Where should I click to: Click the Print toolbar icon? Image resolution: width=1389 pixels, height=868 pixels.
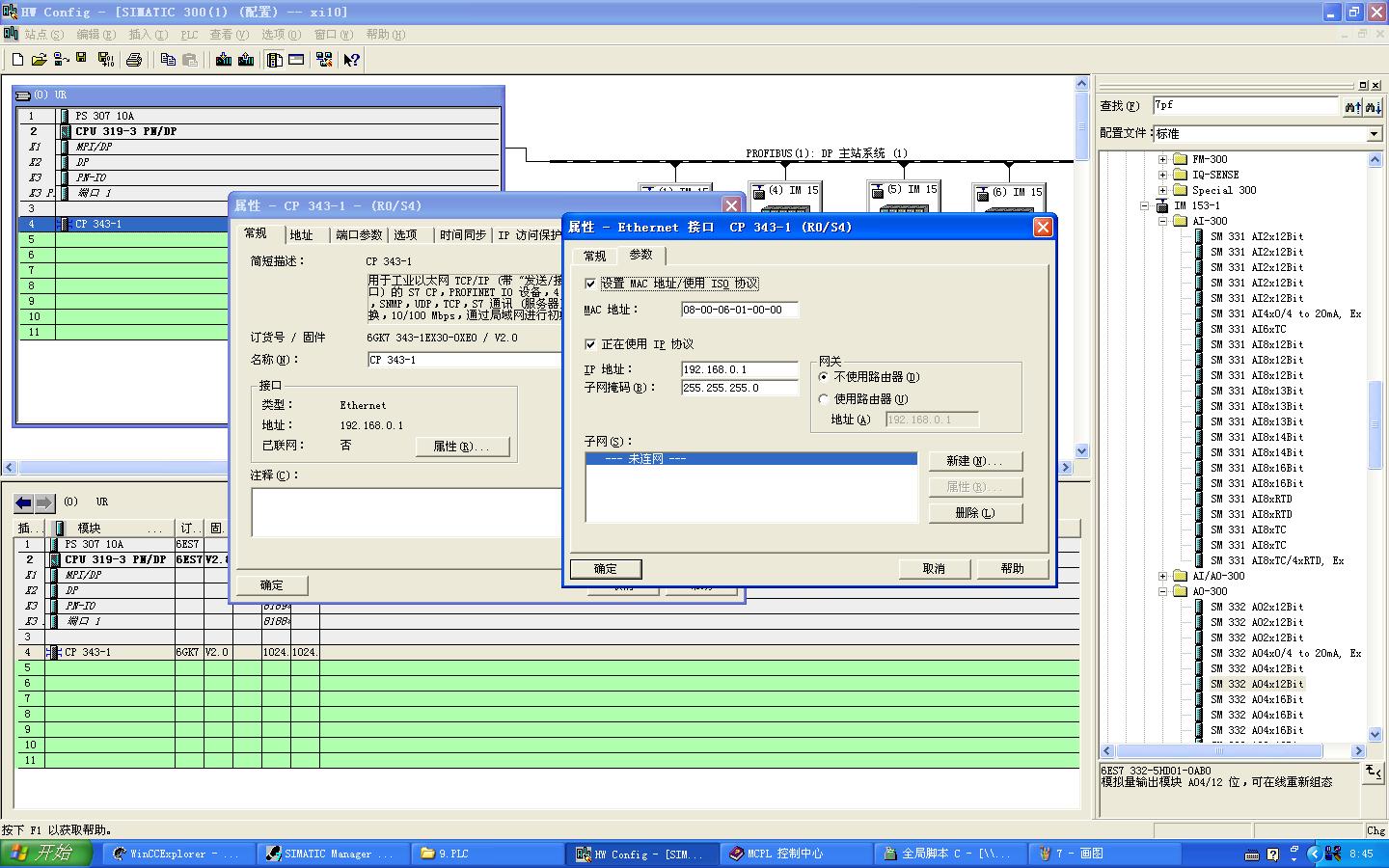tap(134, 60)
